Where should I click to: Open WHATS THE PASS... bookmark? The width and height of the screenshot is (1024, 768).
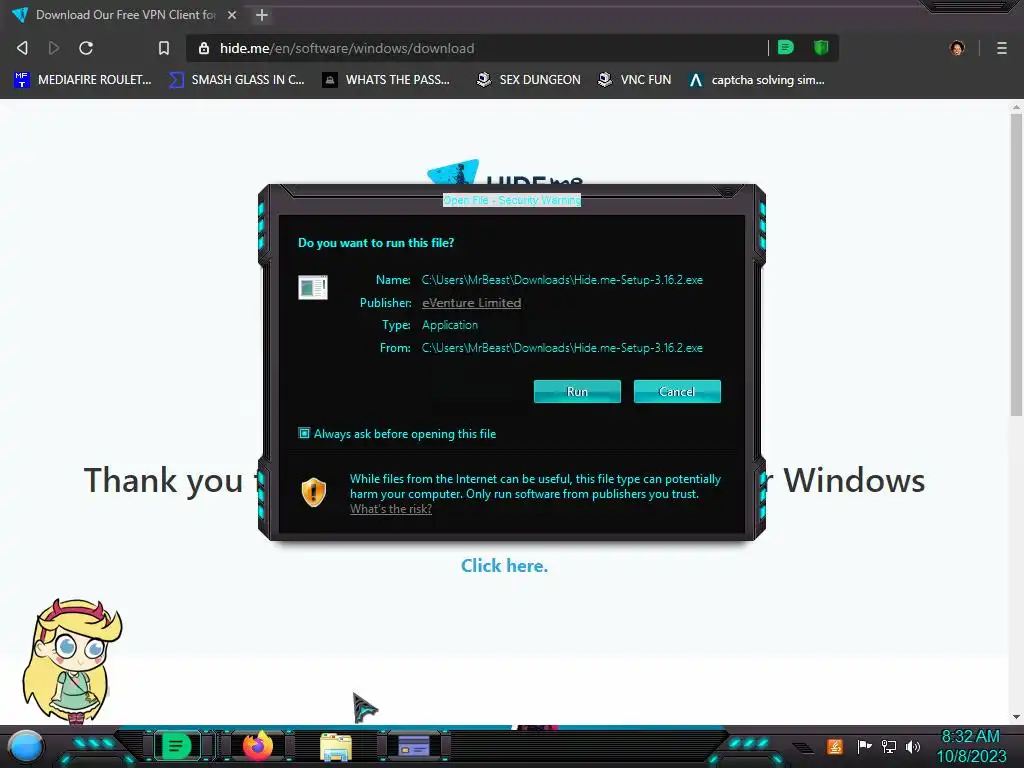387,80
